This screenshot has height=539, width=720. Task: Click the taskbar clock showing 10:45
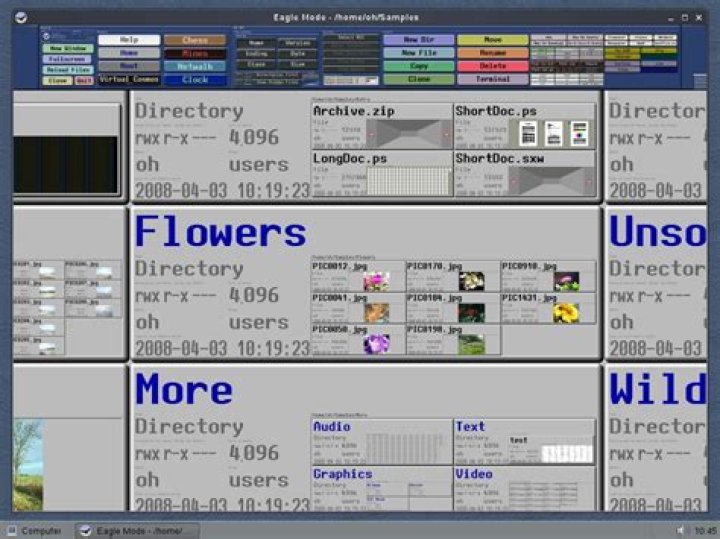point(705,531)
